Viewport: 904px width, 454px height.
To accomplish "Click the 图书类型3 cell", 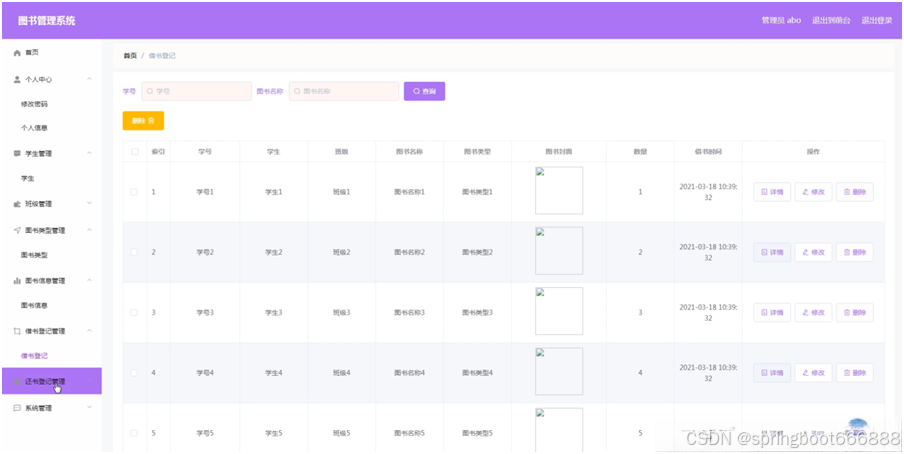I will point(477,312).
